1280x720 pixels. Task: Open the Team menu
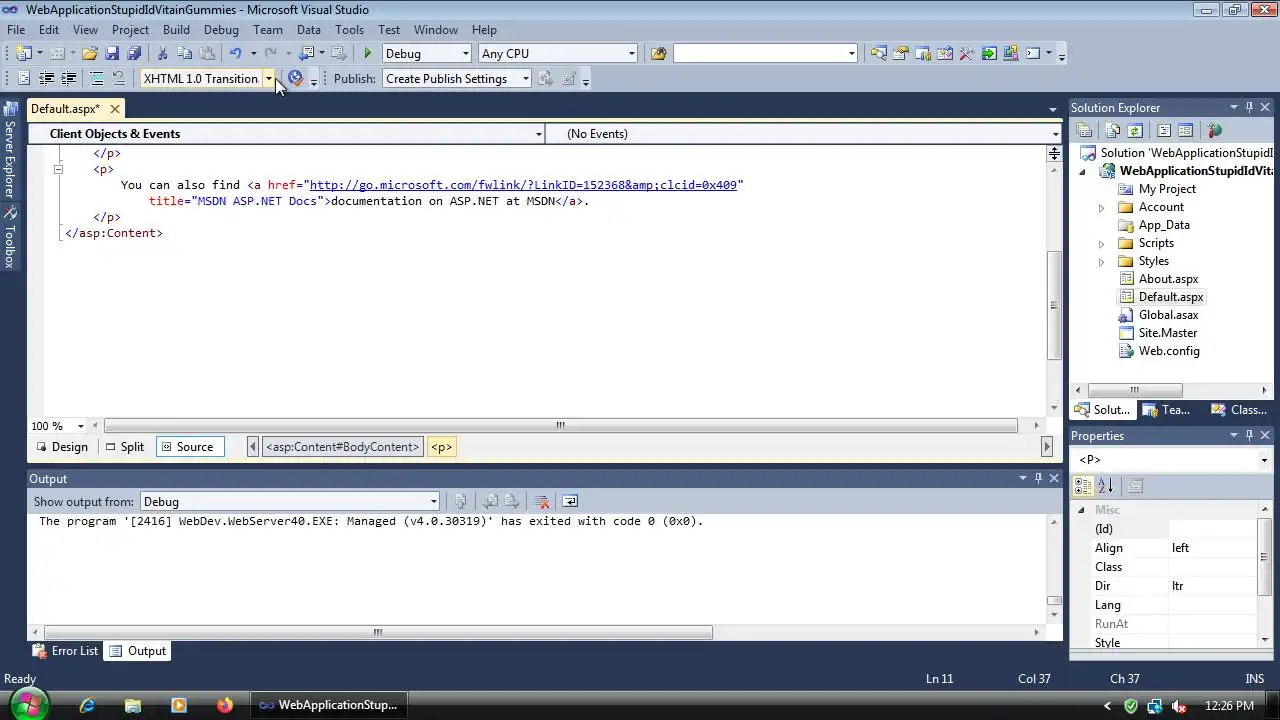tap(268, 30)
